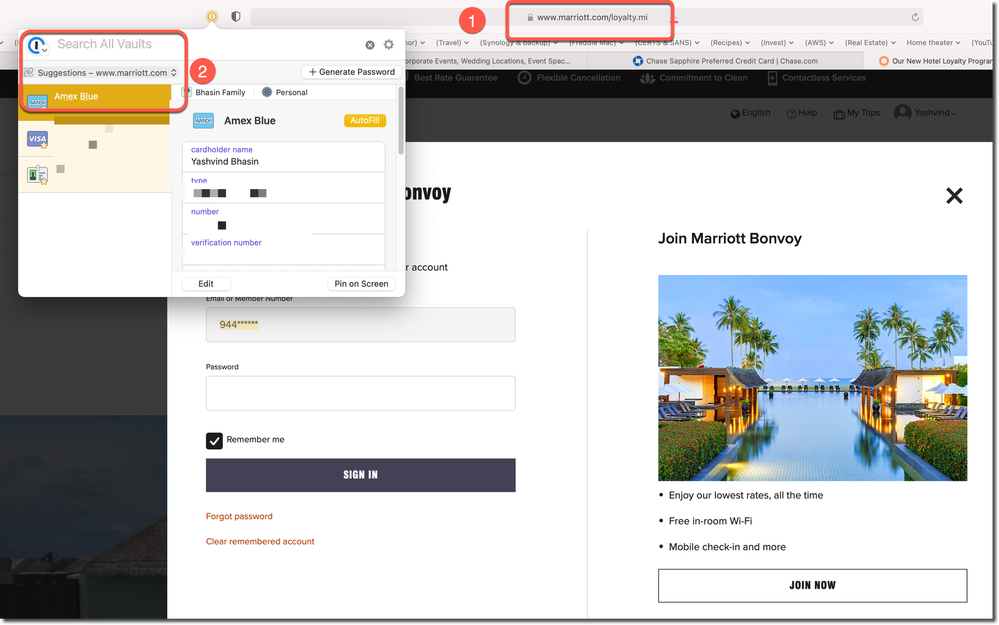Close the Marriott sign-in dialog with X
The image size is (999, 625).
(x=954, y=196)
